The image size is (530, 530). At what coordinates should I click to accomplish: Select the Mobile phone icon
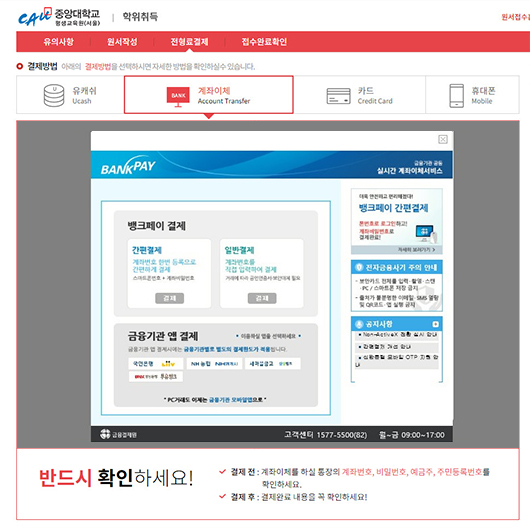456,96
